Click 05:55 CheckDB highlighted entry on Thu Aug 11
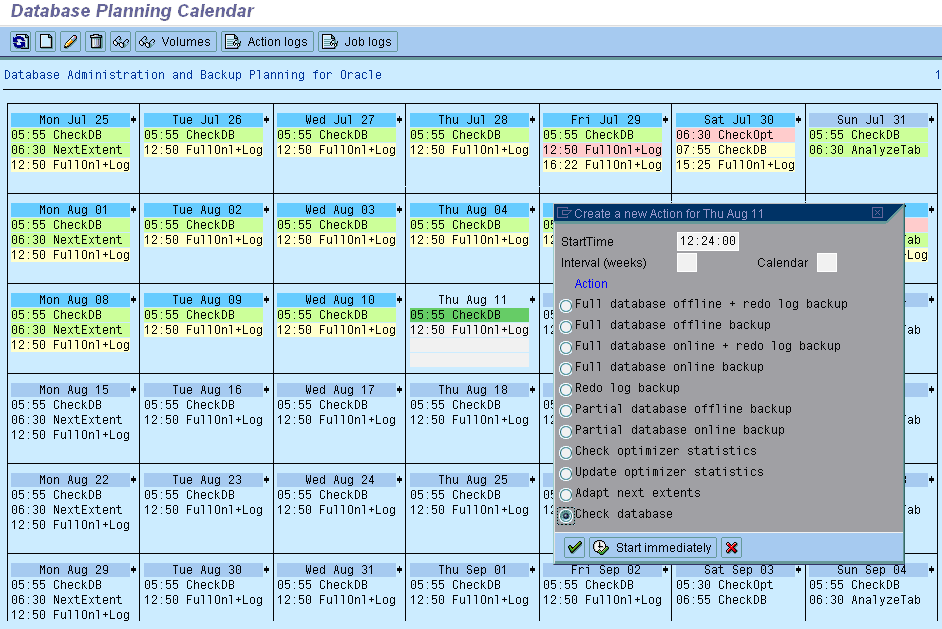This screenshot has width=942, height=629. tap(469, 315)
